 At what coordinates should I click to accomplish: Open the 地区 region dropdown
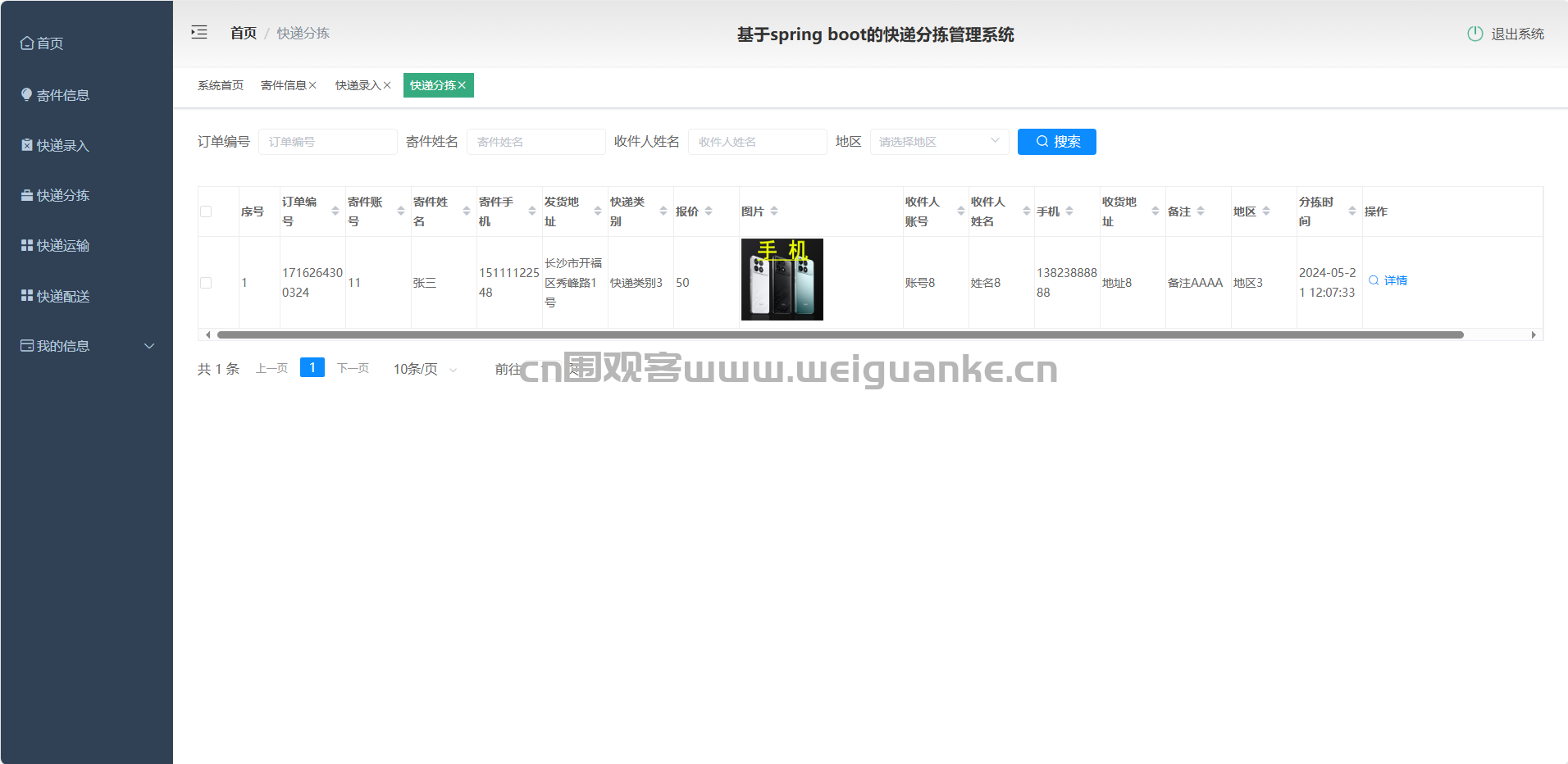click(x=939, y=142)
